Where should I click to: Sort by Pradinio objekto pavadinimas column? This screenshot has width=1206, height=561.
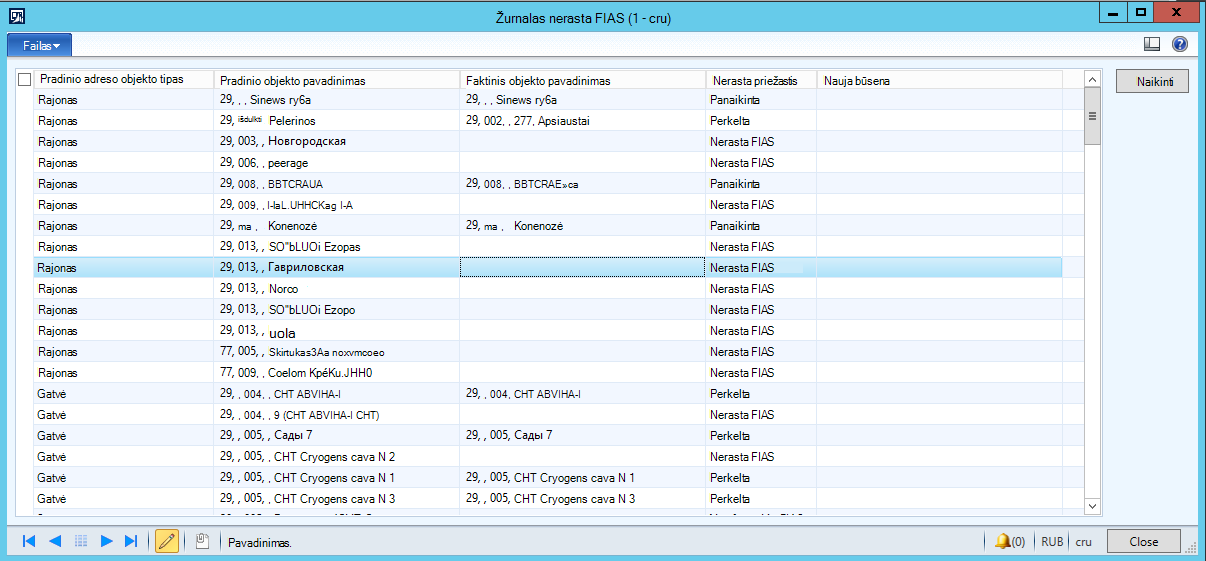point(337,80)
